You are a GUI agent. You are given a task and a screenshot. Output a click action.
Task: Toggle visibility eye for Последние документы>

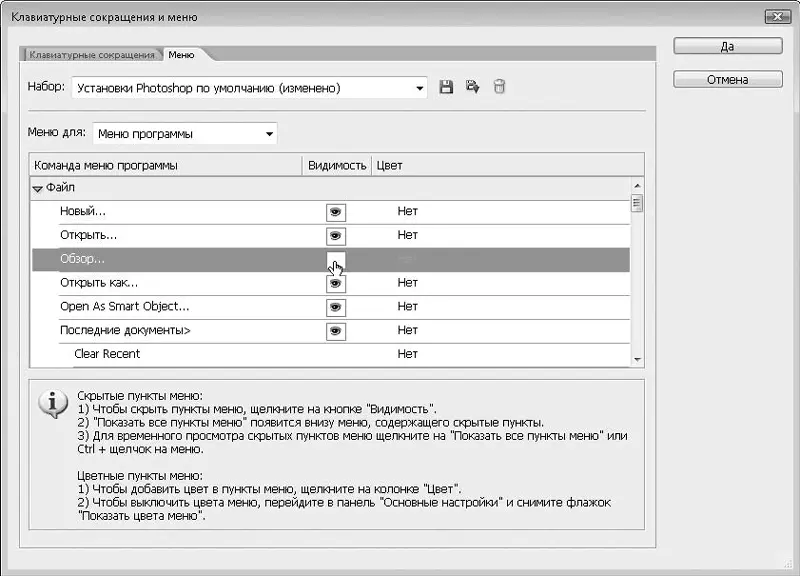pos(336,332)
